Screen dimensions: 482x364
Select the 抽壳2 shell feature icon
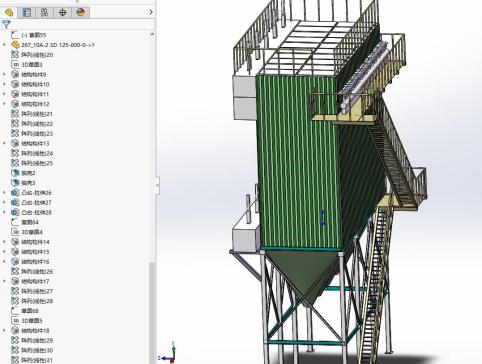coord(15,173)
